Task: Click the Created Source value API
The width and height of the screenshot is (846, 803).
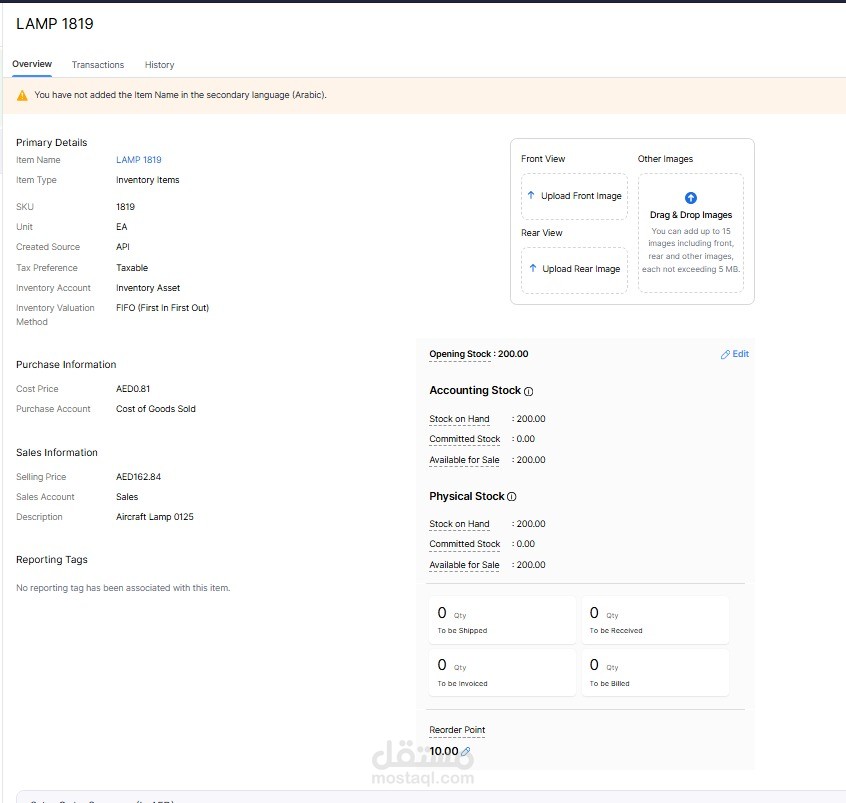Action: pyautogui.click(x=122, y=247)
